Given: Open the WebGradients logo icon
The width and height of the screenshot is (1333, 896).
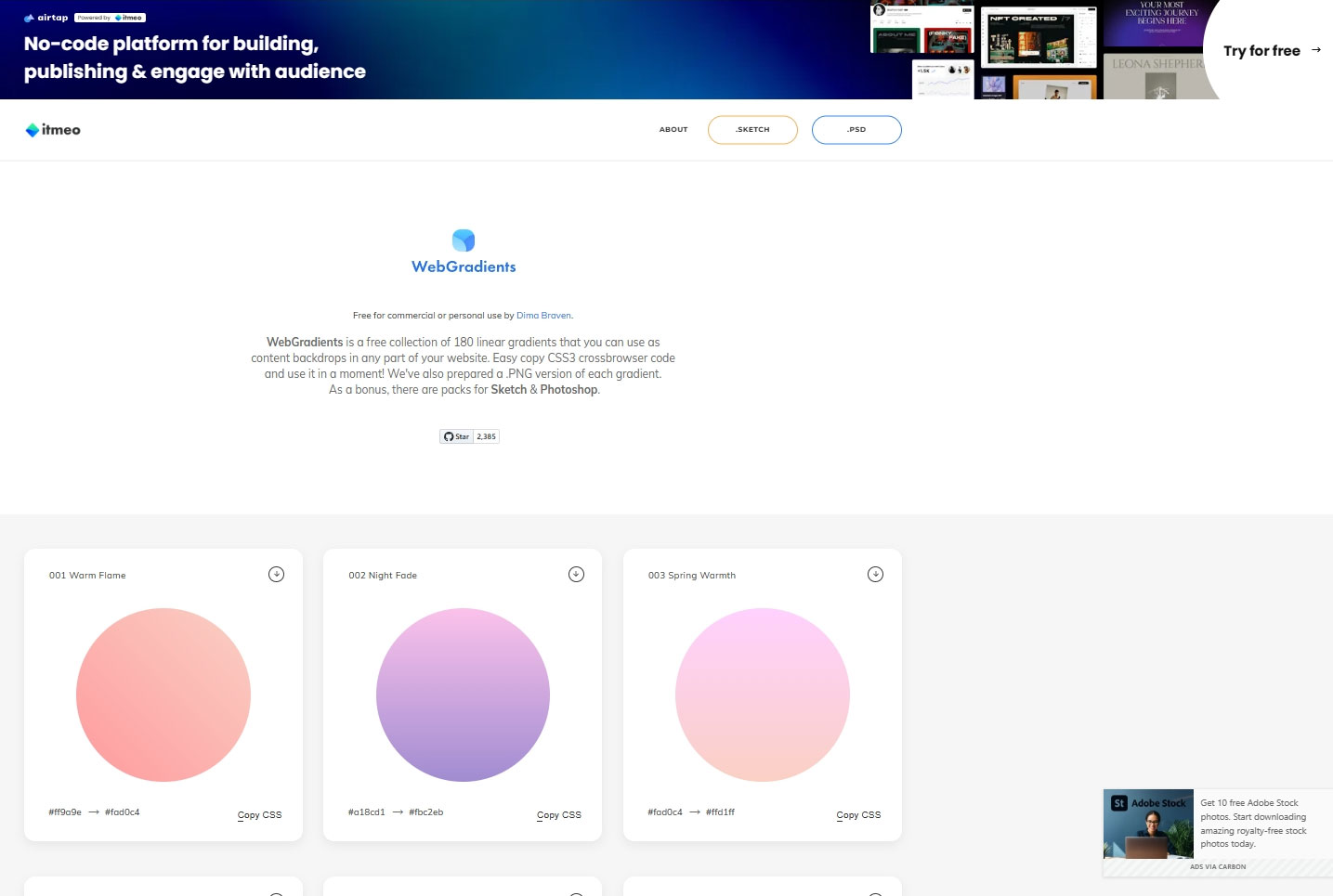Looking at the screenshot, I should [x=464, y=240].
